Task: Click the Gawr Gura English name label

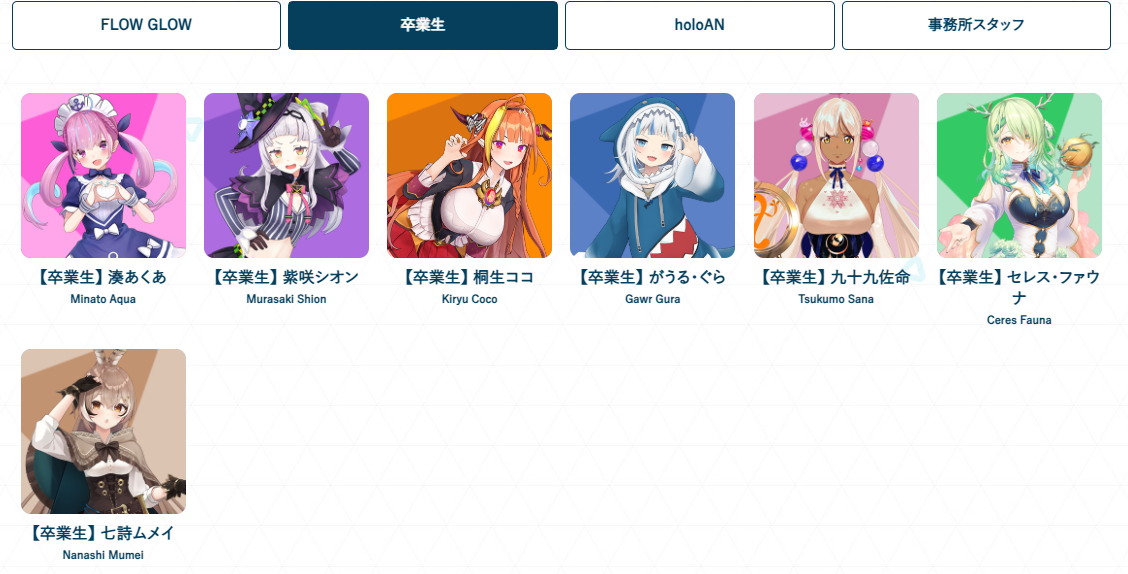Action: (652, 299)
